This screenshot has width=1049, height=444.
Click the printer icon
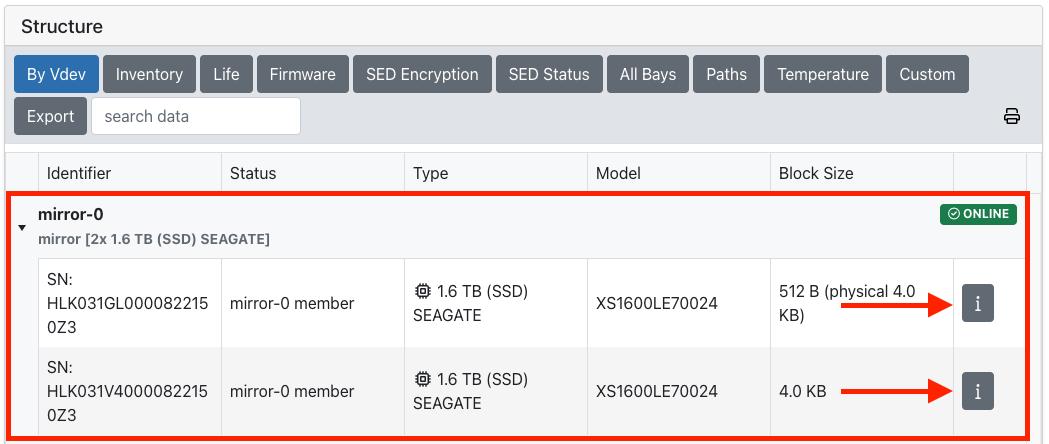[x=1011, y=116]
